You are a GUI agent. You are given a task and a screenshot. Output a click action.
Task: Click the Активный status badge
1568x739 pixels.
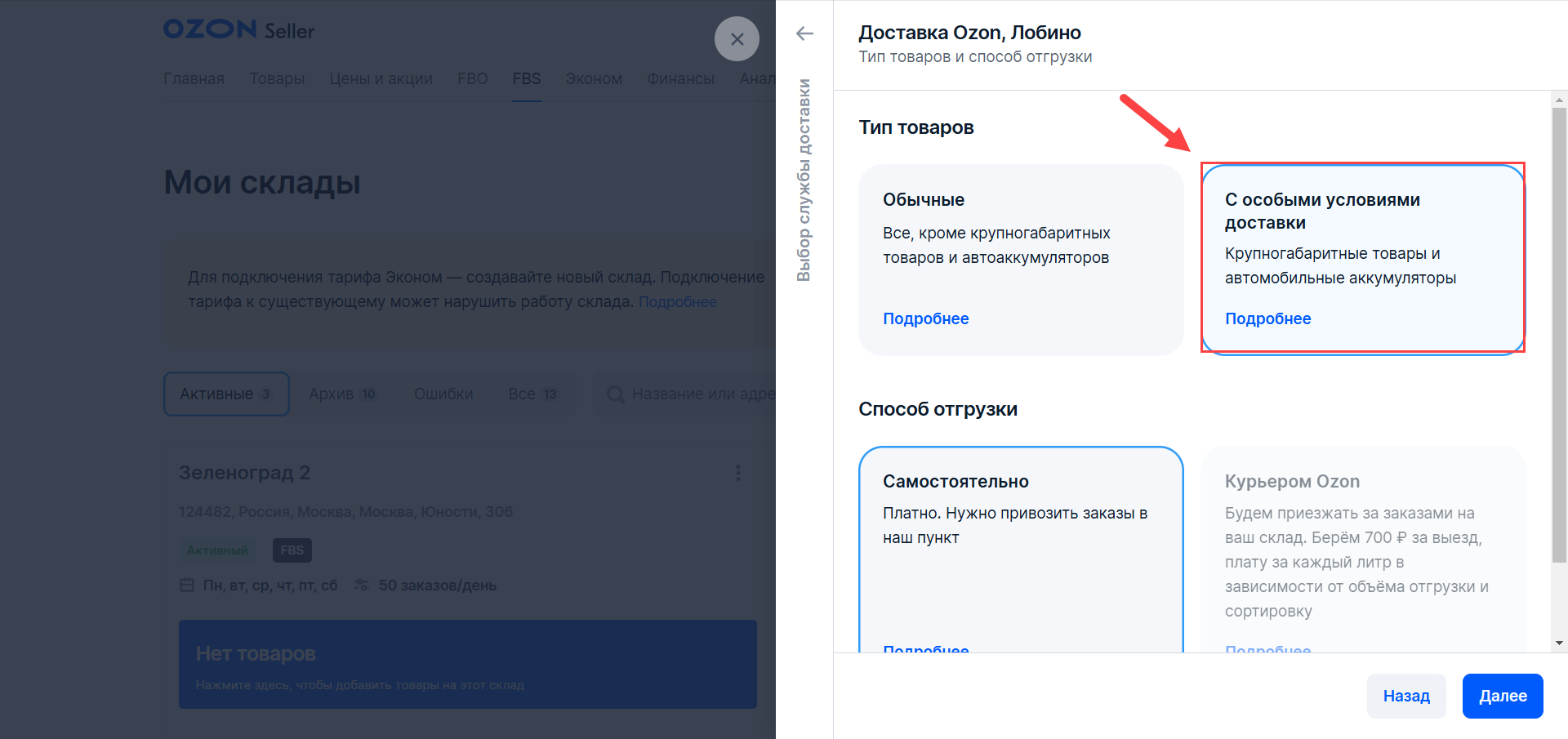click(217, 550)
